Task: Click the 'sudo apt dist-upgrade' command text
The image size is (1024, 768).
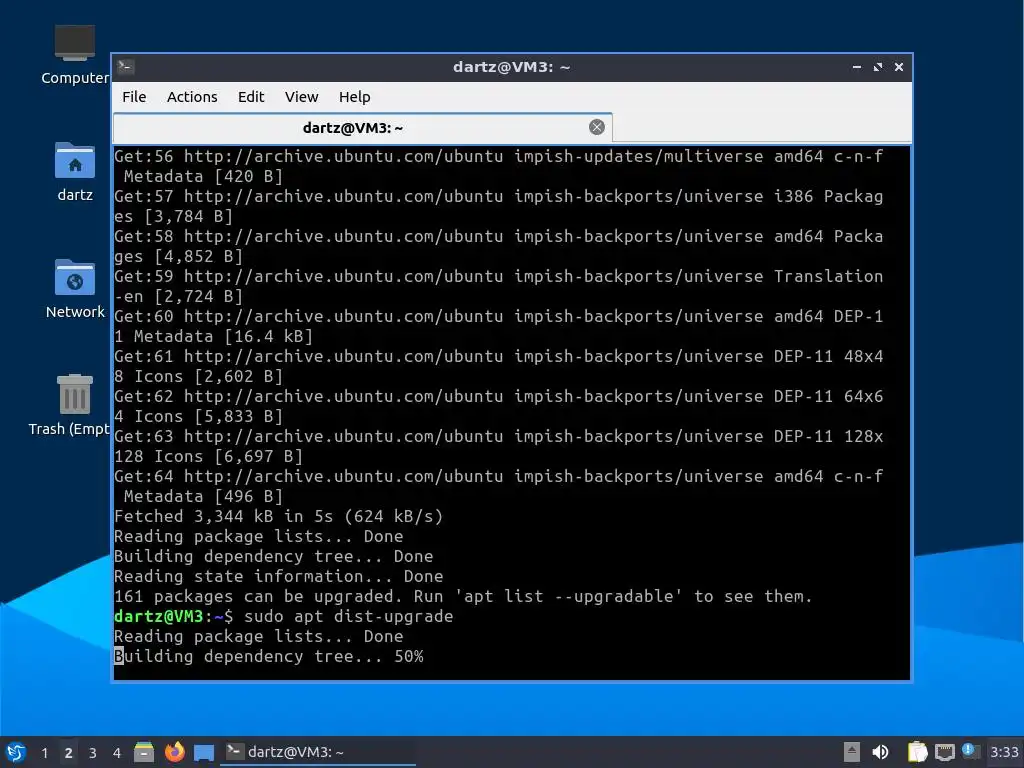Action: click(348, 616)
